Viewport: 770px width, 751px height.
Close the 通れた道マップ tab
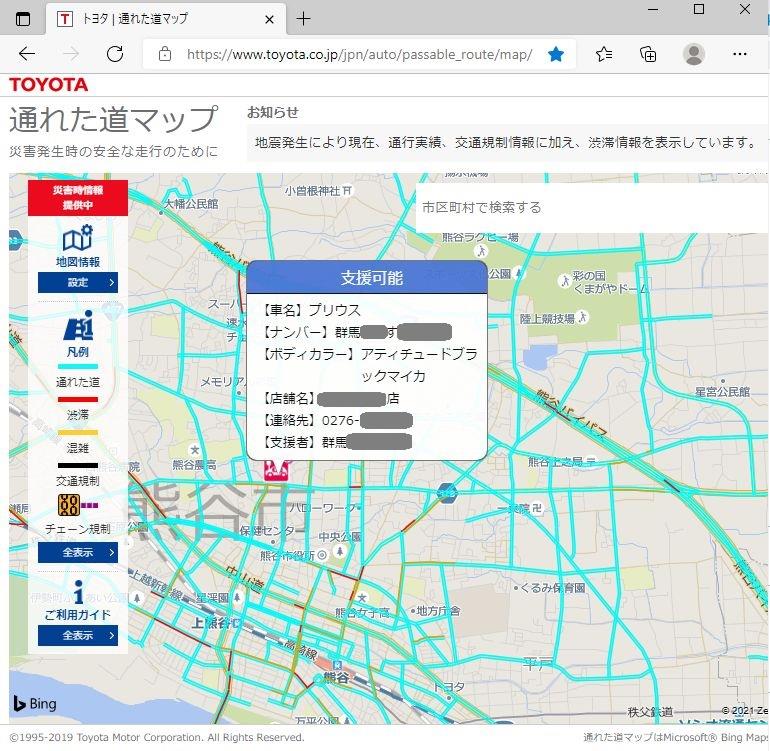pos(269,20)
